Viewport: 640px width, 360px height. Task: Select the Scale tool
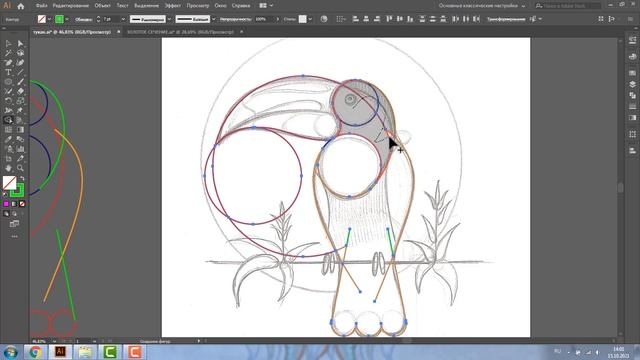point(20,101)
